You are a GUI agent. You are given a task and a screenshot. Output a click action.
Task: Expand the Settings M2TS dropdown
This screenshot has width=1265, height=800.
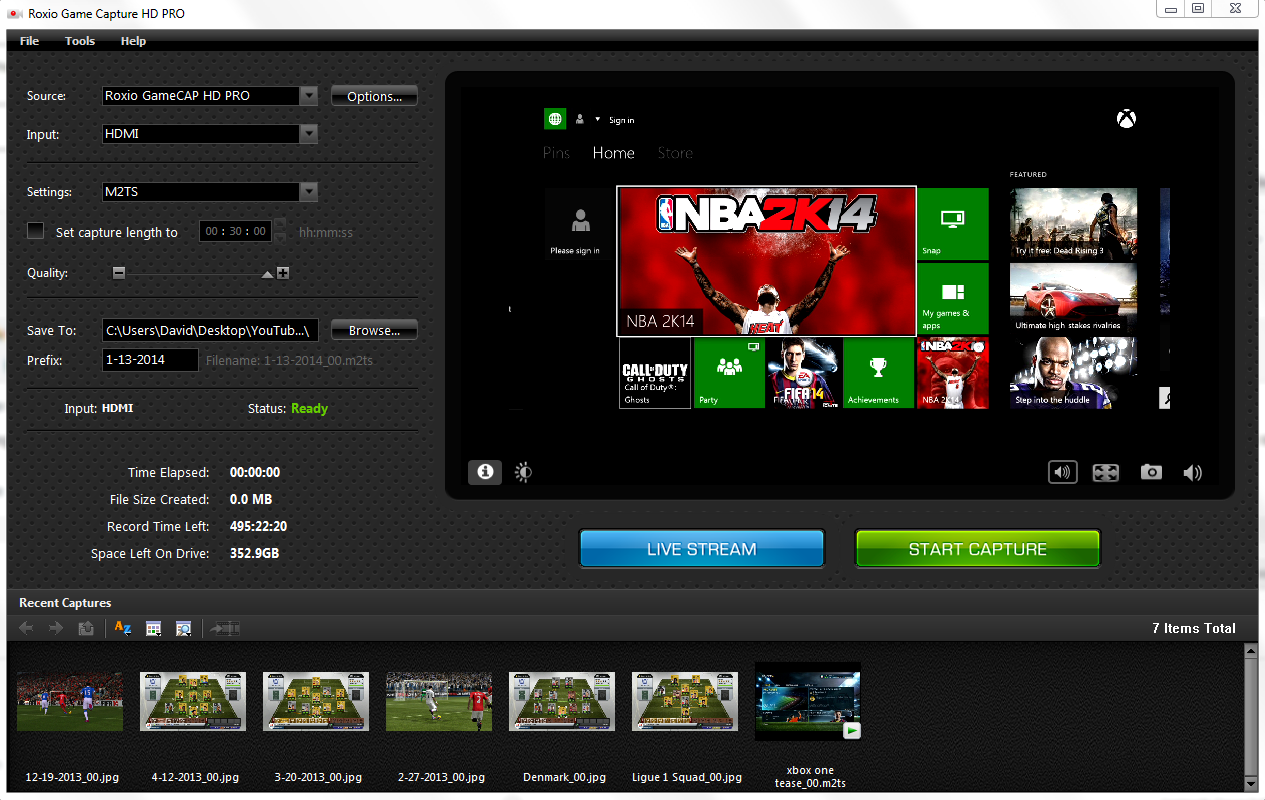[x=309, y=192]
